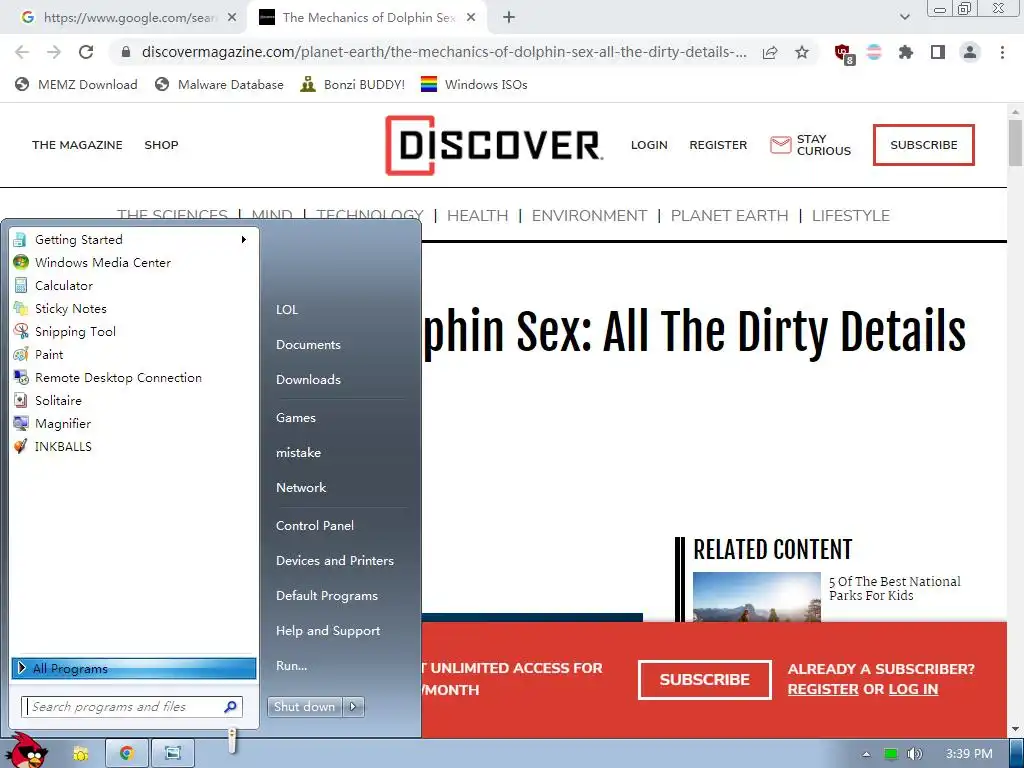Open Games from the Start menu
1024x768 pixels.
tap(296, 418)
